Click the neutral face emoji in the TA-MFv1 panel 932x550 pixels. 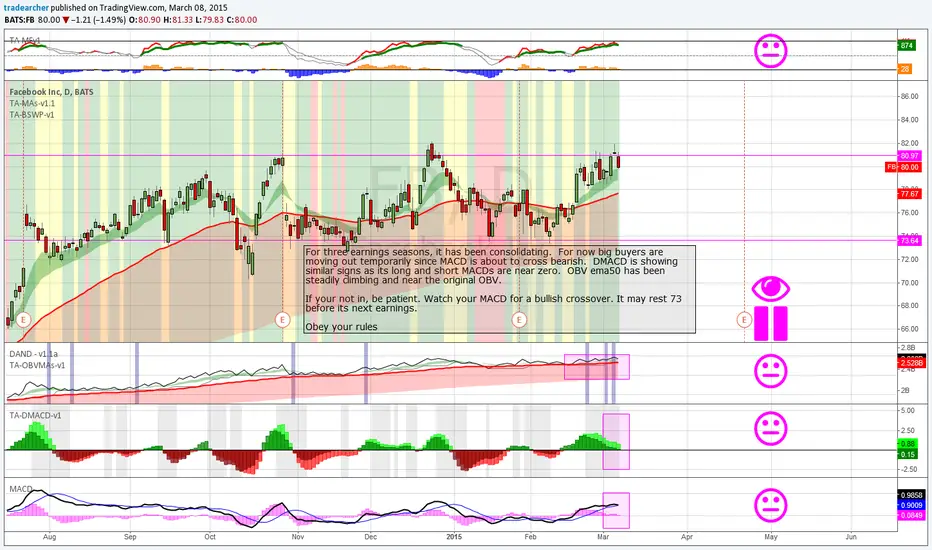coord(770,51)
